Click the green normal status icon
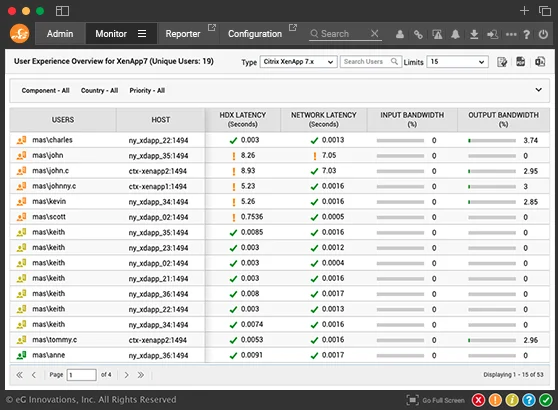 point(546,400)
